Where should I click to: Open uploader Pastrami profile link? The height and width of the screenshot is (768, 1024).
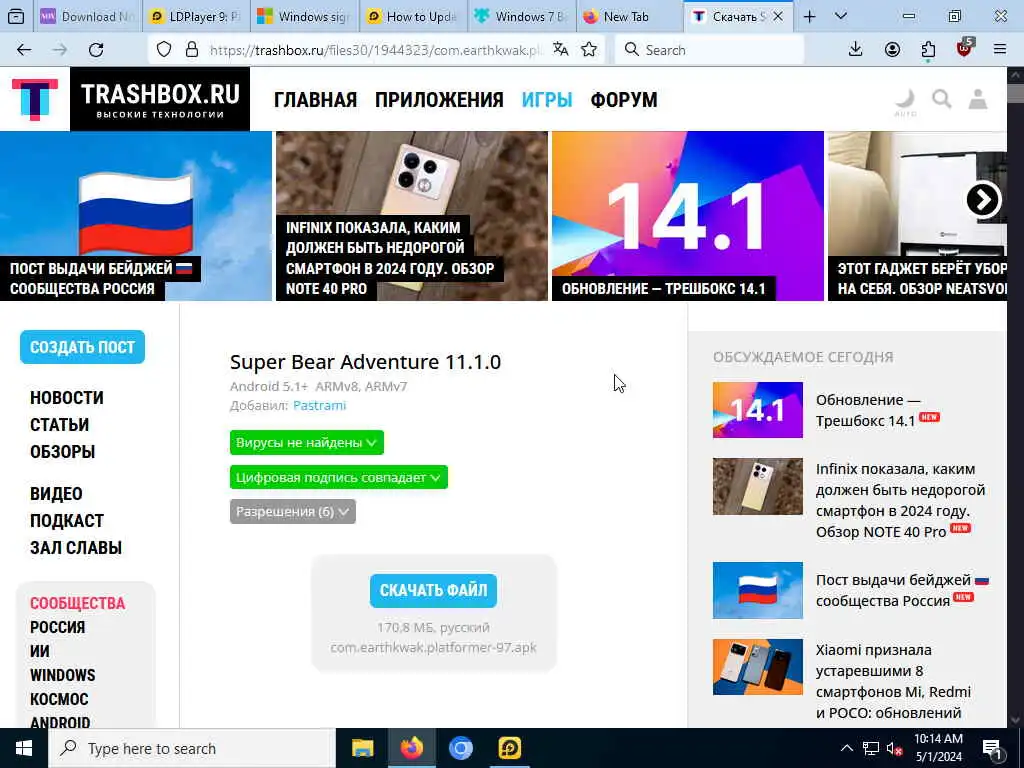click(319, 406)
